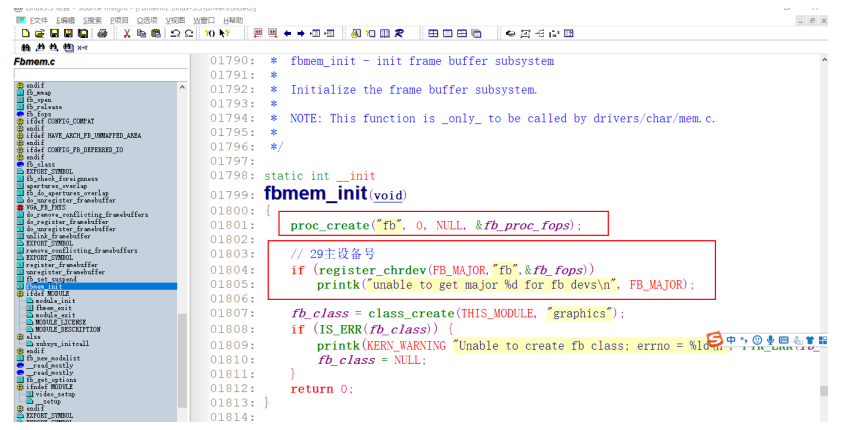Click the Open File folder icon
849x430 pixels.
tap(40, 34)
